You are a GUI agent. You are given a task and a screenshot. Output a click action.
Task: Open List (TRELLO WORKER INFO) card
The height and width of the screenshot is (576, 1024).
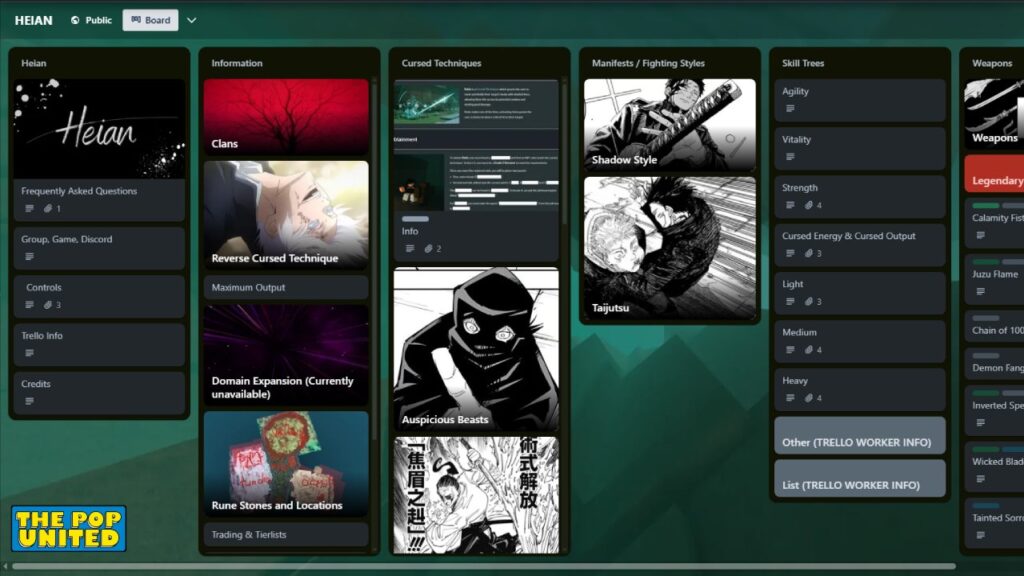click(x=859, y=479)
